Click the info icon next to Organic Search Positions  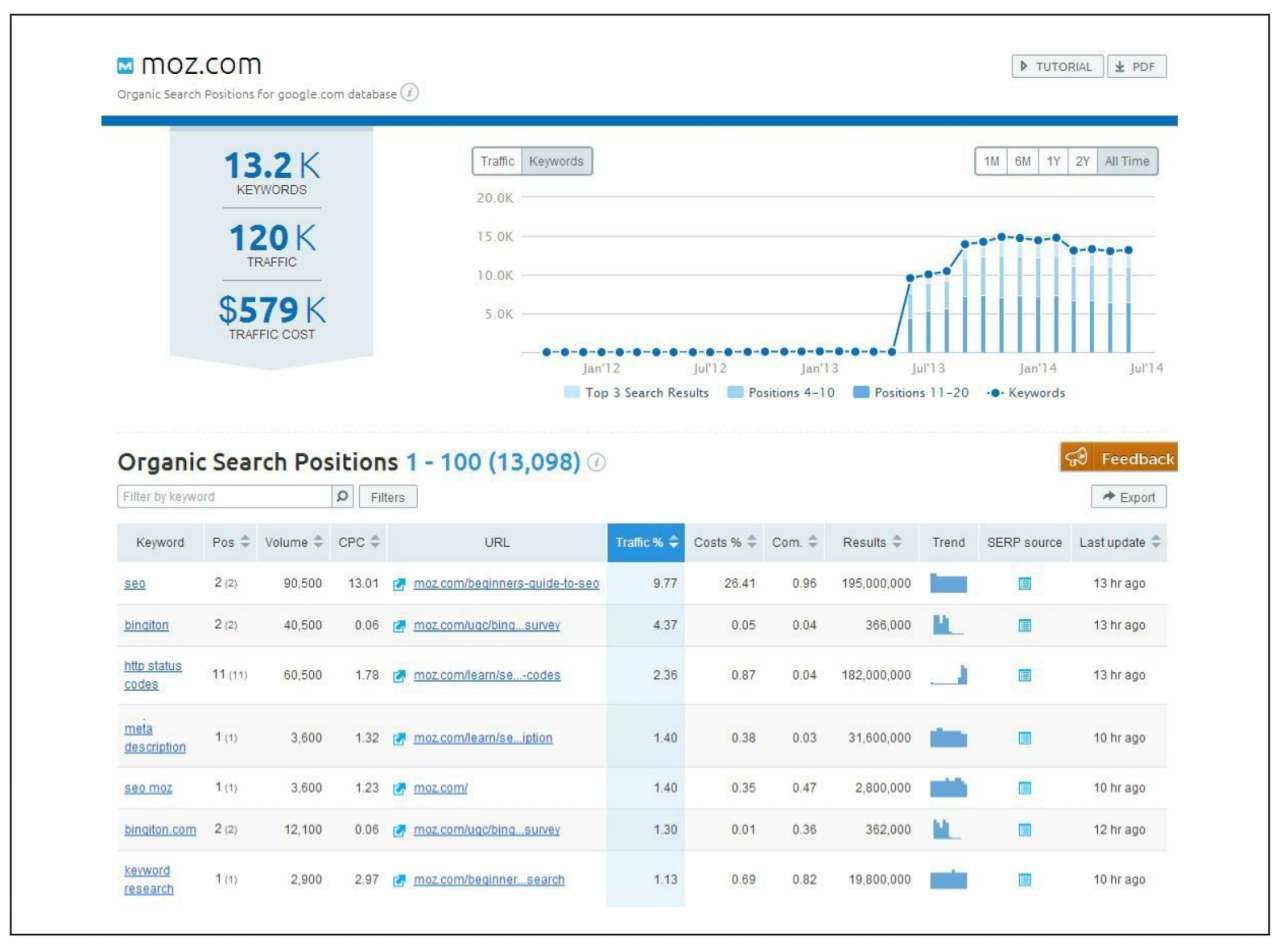[x=597, y=463]
